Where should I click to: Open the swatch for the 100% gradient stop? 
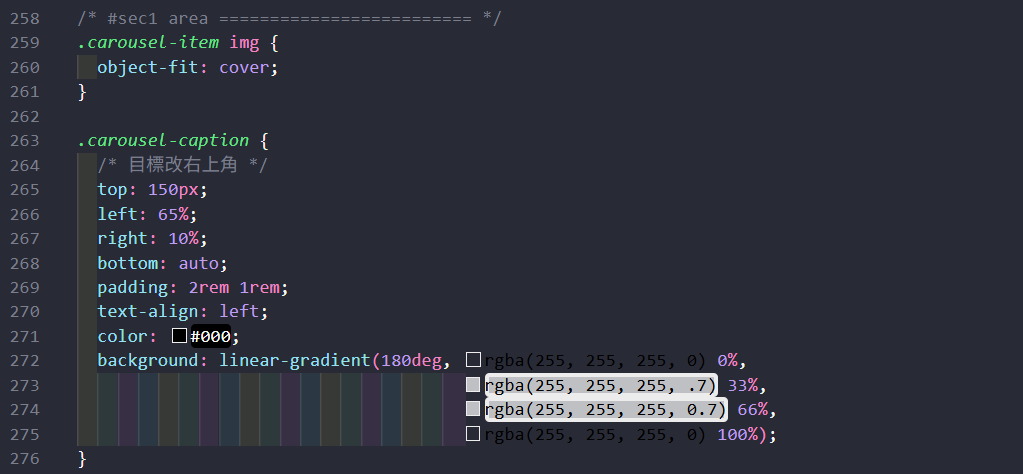(x=474, y=434)
